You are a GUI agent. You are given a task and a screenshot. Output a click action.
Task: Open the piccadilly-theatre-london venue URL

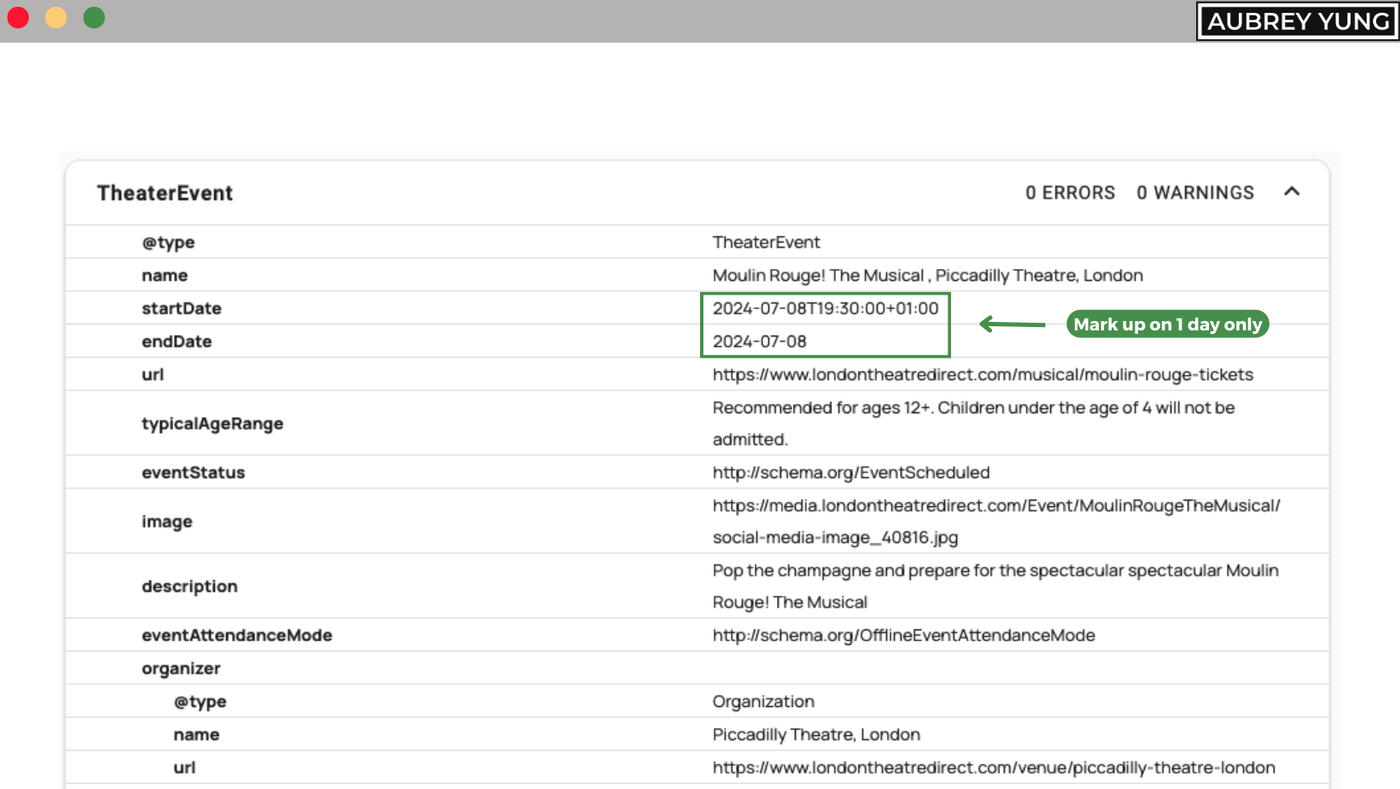[x=994, y=767]
